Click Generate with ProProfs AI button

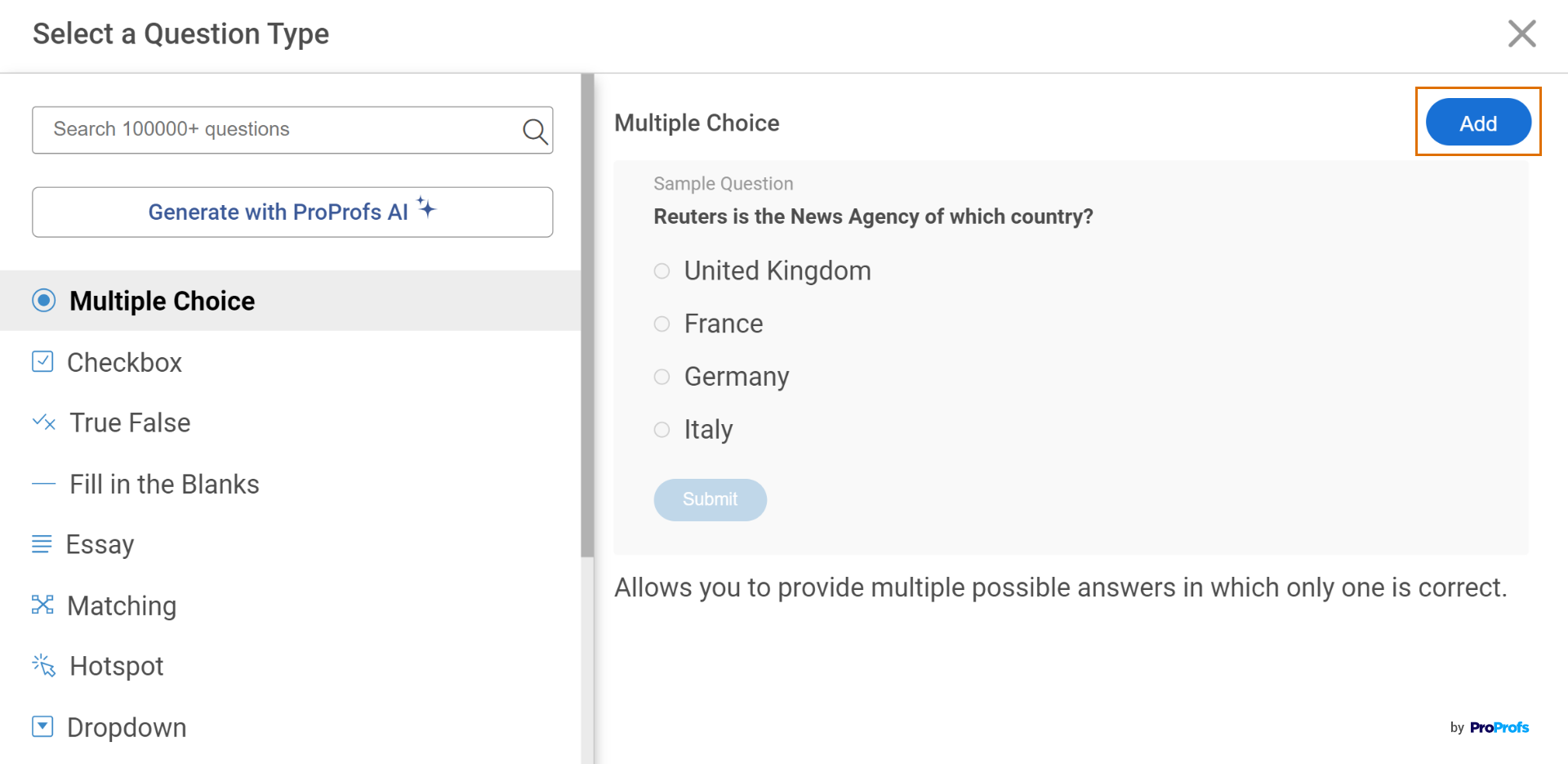tap(292, 212)
